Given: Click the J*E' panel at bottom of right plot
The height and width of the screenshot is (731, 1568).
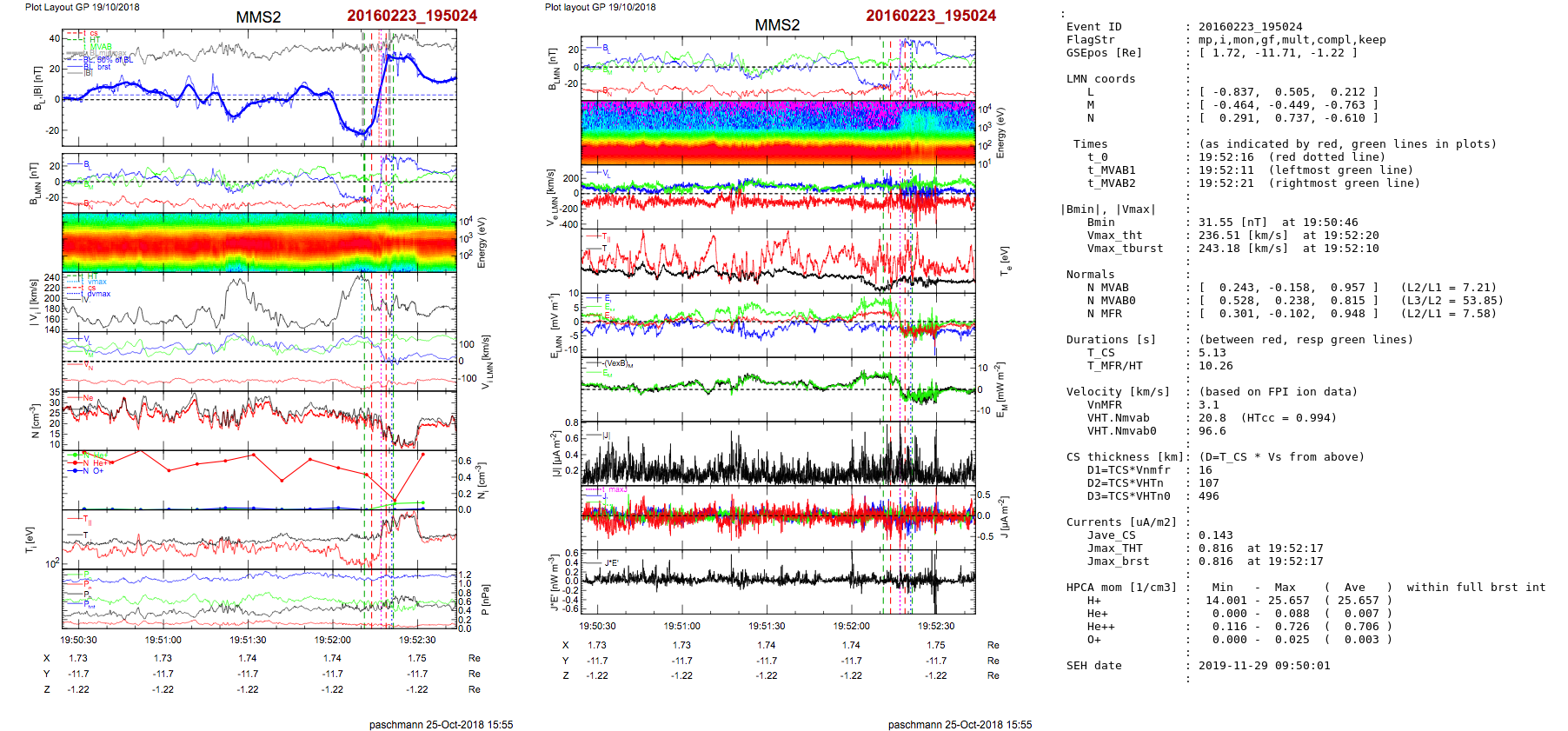Looking at the screenshot, I should coord(778,581).
